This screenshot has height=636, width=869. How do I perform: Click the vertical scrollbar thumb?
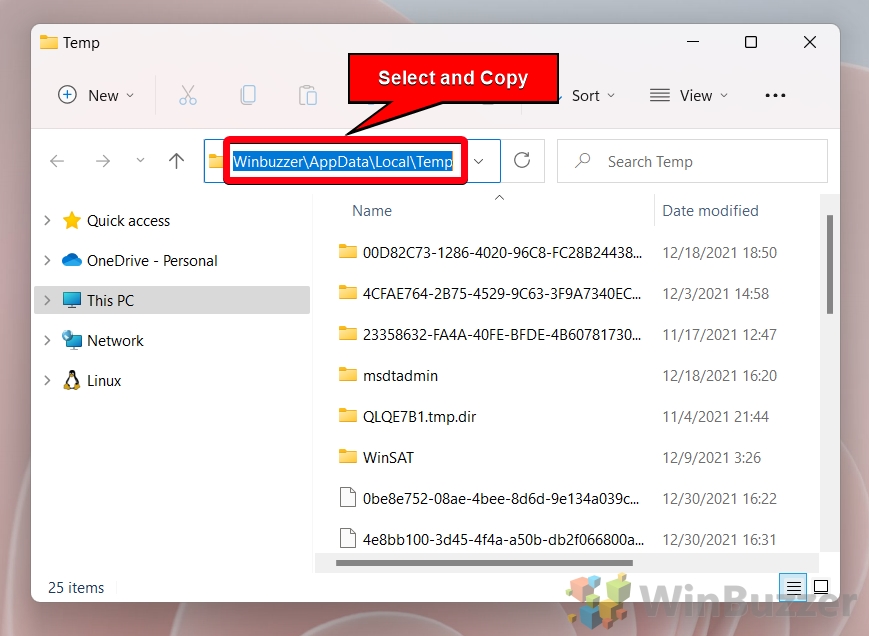tap(830, 264)
